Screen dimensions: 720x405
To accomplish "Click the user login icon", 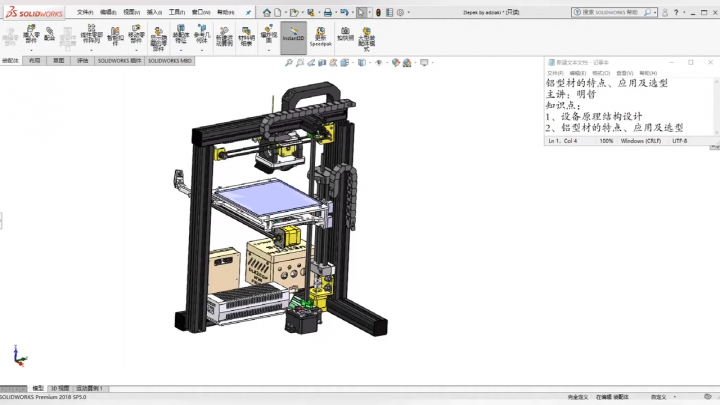I will [665, 12].
